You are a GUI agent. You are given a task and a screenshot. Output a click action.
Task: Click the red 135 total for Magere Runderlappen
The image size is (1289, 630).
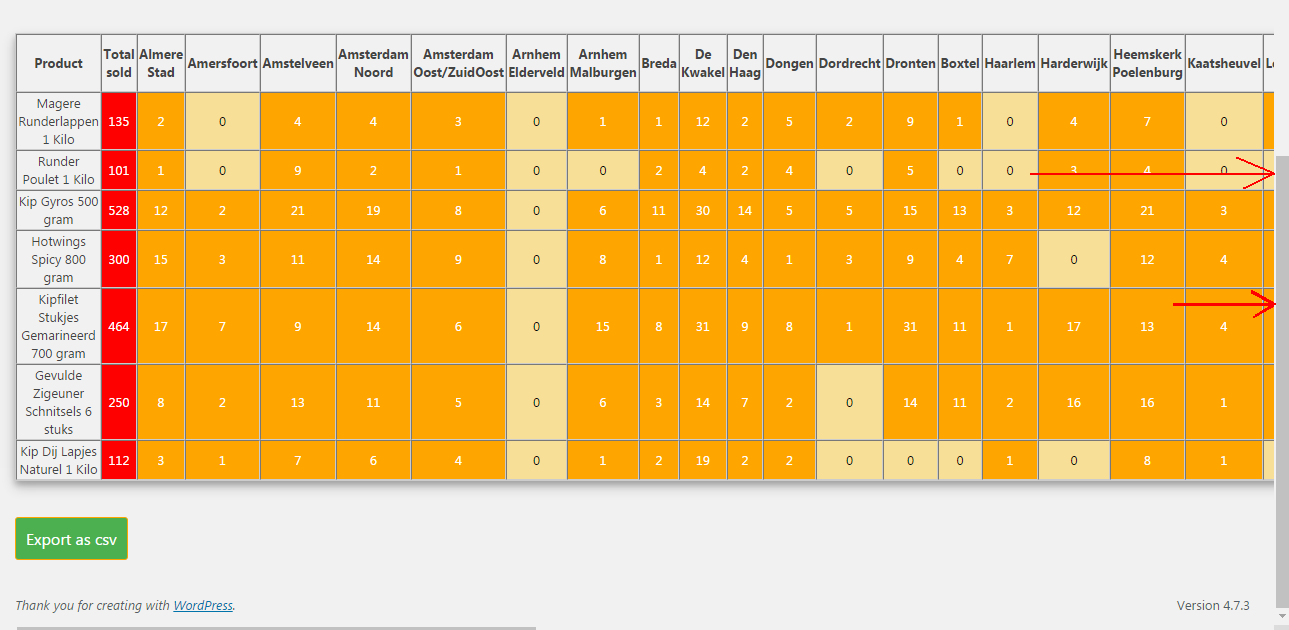pyautogui.click(x=118, y=121)
